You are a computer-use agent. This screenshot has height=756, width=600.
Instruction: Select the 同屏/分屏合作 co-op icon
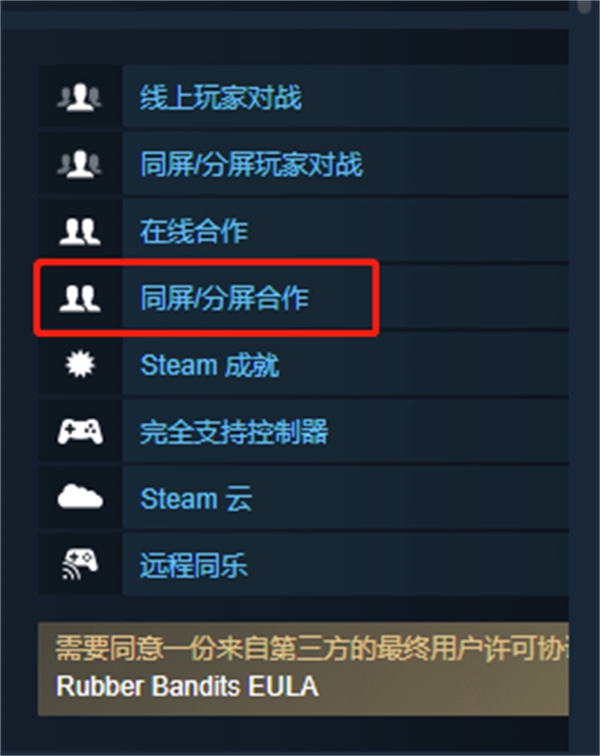[80, 298]
